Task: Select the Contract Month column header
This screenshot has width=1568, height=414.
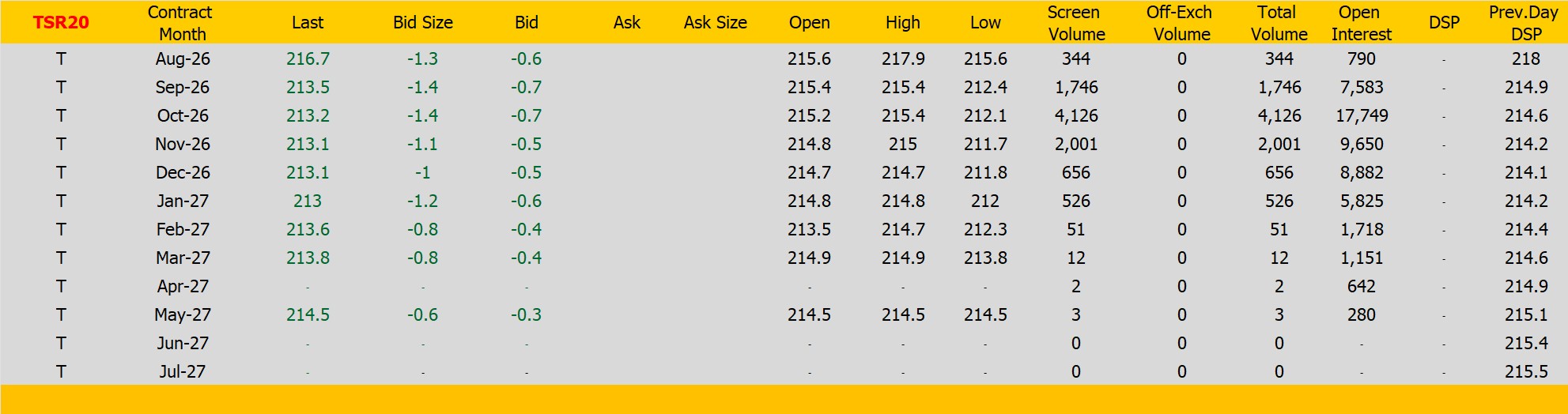Action: point(181,23)
